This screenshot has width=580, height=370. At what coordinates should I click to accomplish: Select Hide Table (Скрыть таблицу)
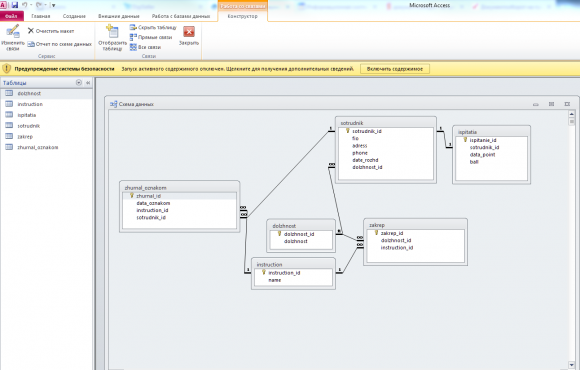pyautogui.click(x=153, y=27)
